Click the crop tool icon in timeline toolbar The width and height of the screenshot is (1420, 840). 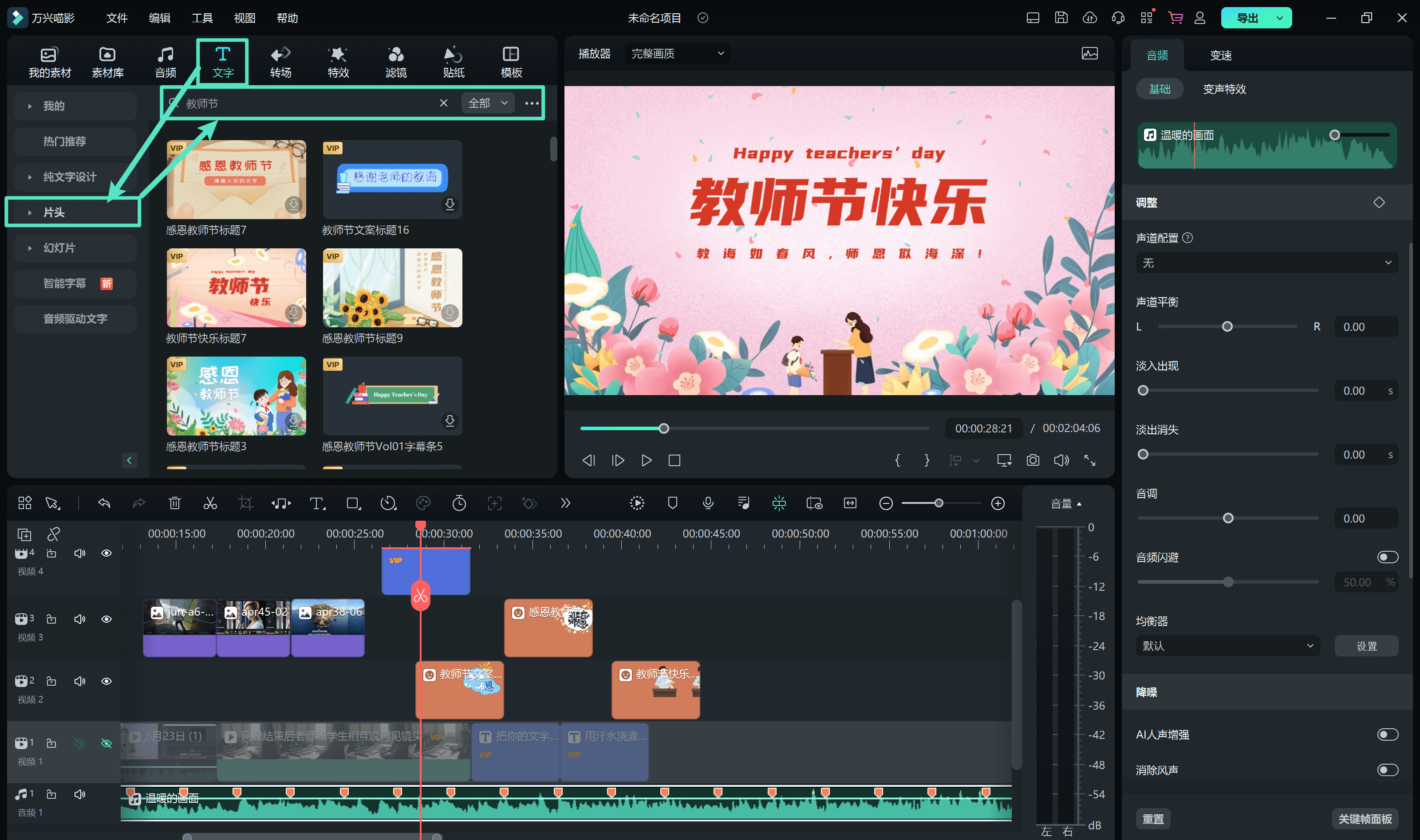tap(246, 503)
